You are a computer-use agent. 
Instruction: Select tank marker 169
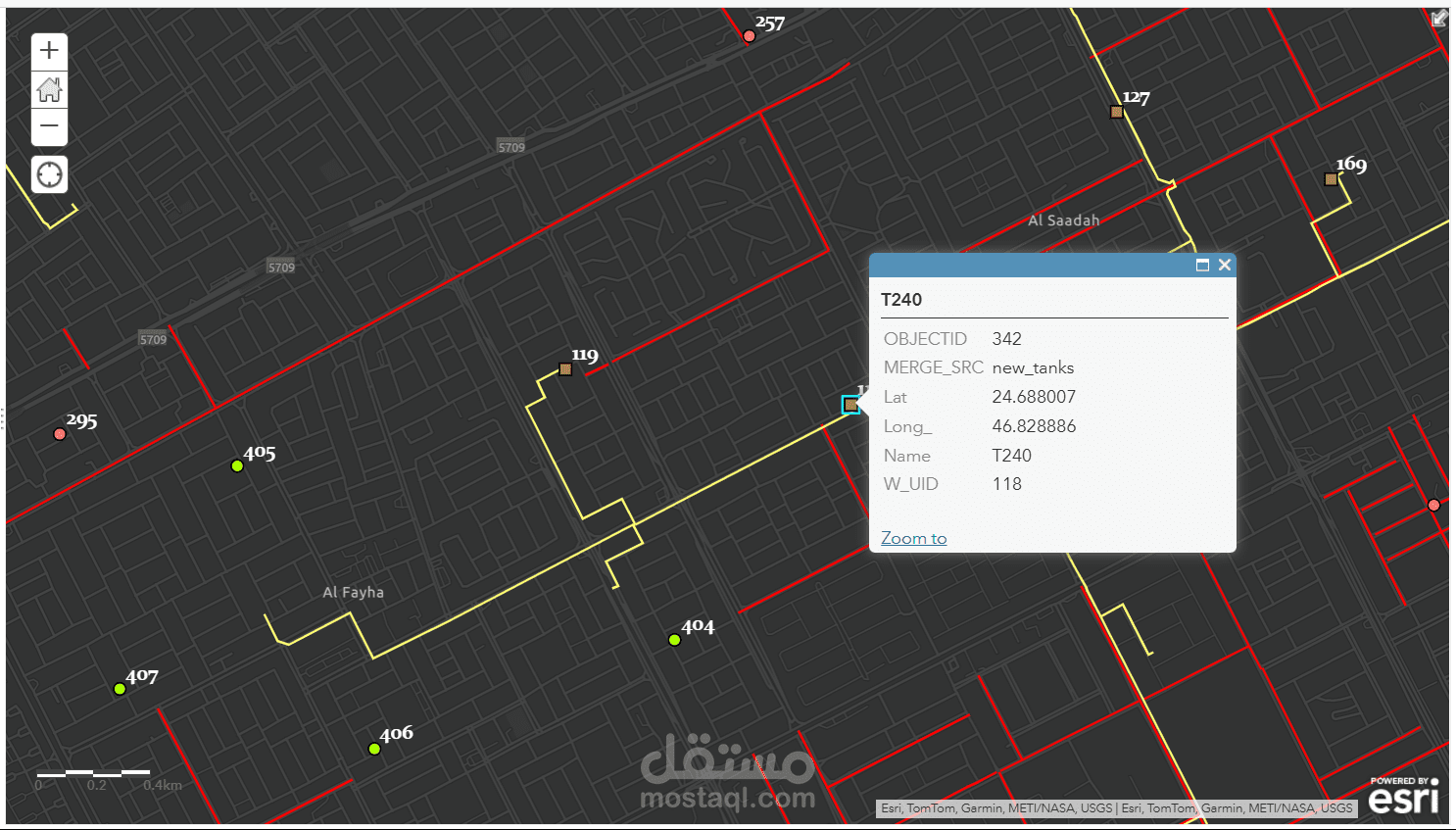click(1331, 179)
